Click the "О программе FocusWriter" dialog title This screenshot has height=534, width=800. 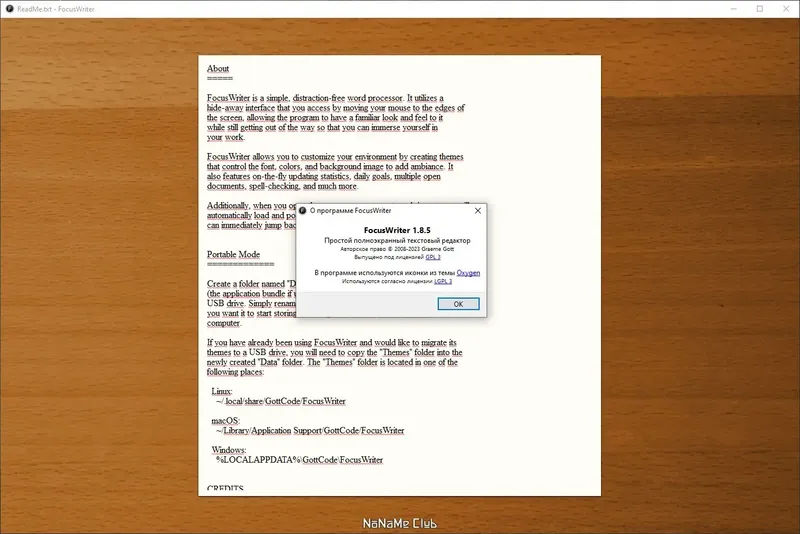tap(351, 211)
